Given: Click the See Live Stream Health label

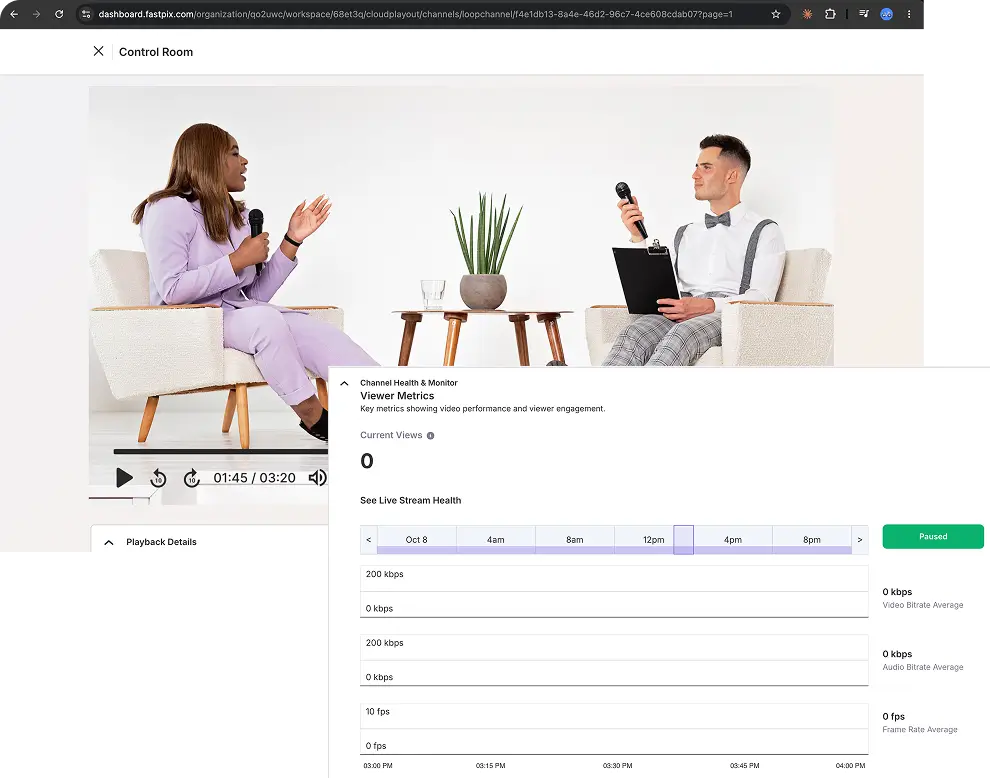Looking at the screenshot, I should (410, 500).
